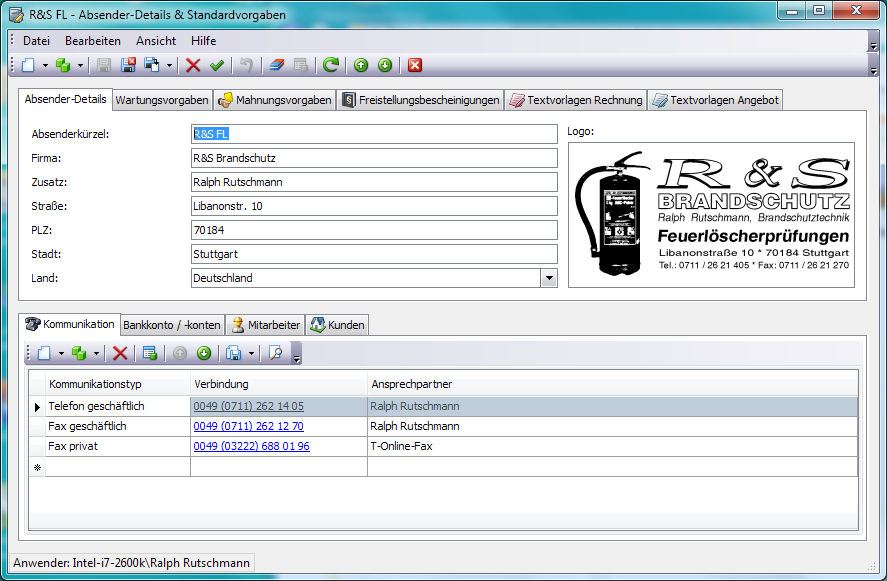Open the dropdown arrow next to Kommunikation toolbar new entry icon
Screen dimensions: 887x581
click(x=61, y=354)
